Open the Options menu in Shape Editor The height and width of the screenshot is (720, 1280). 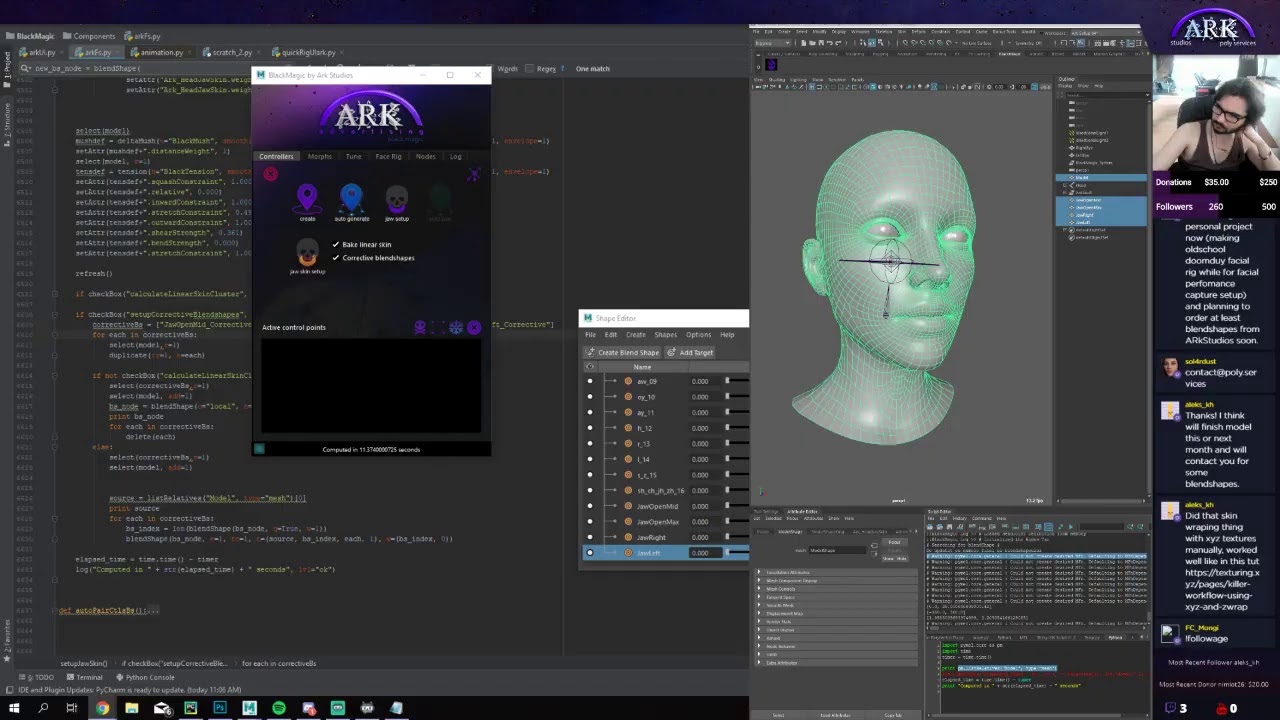[x=698, y=335]
